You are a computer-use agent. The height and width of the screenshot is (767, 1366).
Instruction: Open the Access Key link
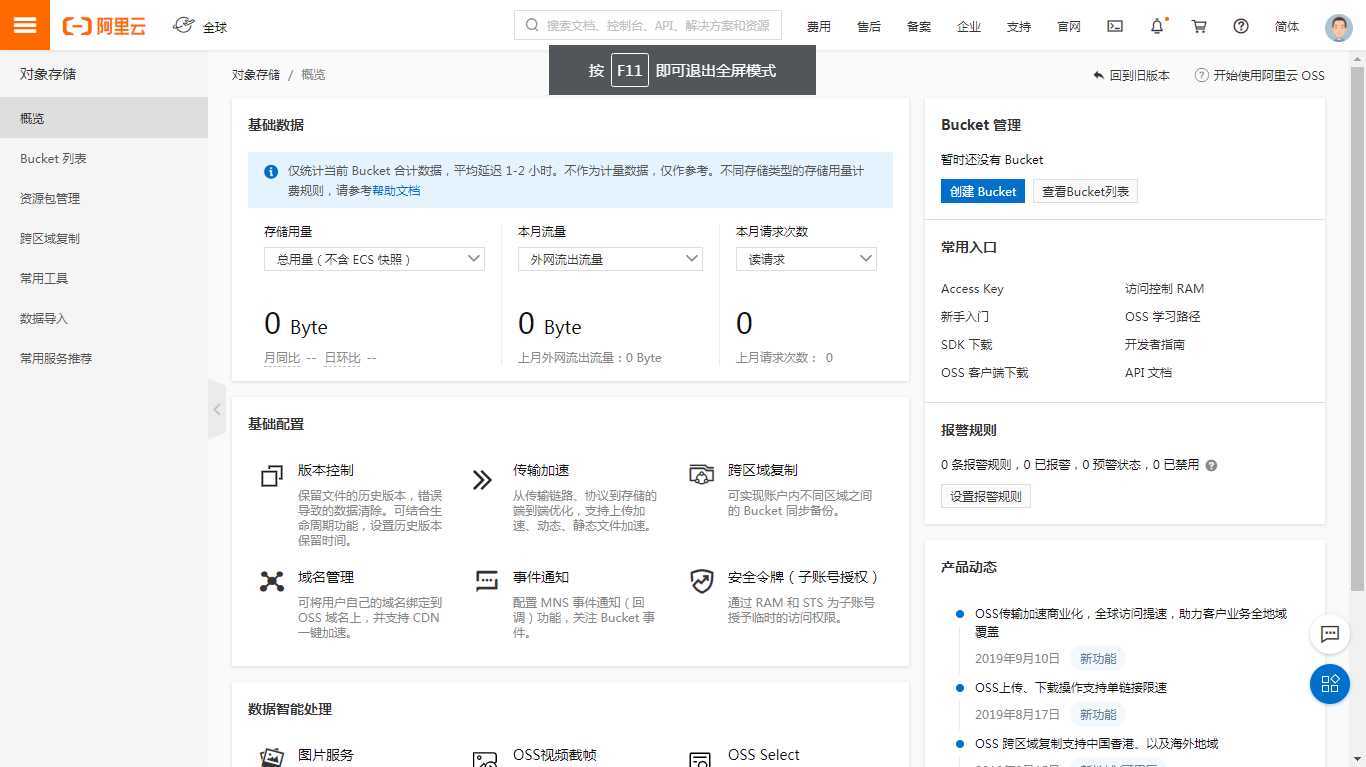[972, 288]
